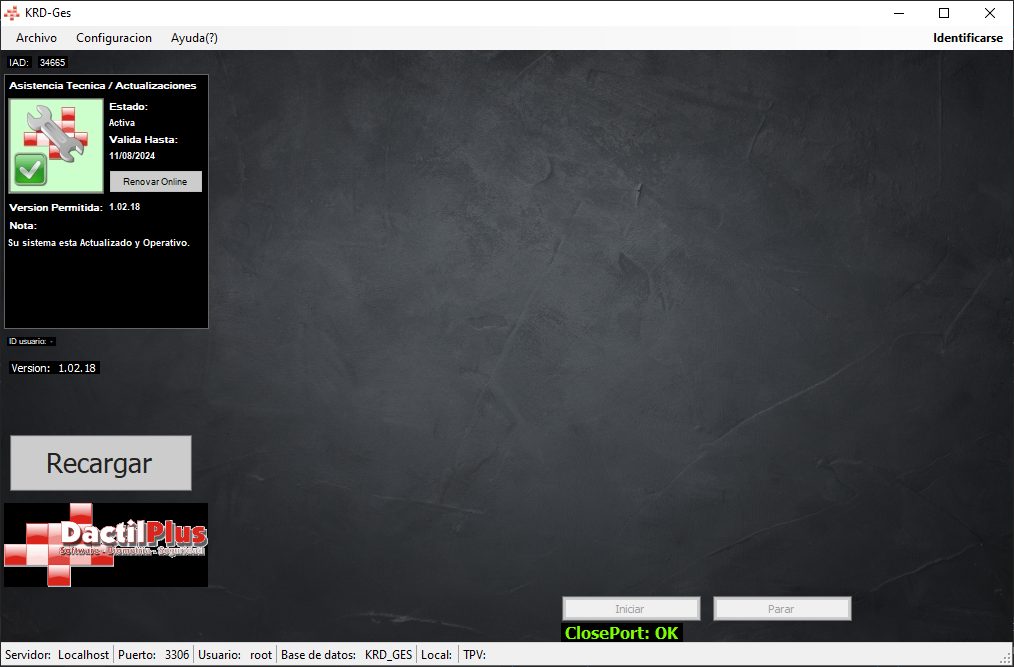Click the Valida Hasta date 11/08/2024

(x=132, y=156)
